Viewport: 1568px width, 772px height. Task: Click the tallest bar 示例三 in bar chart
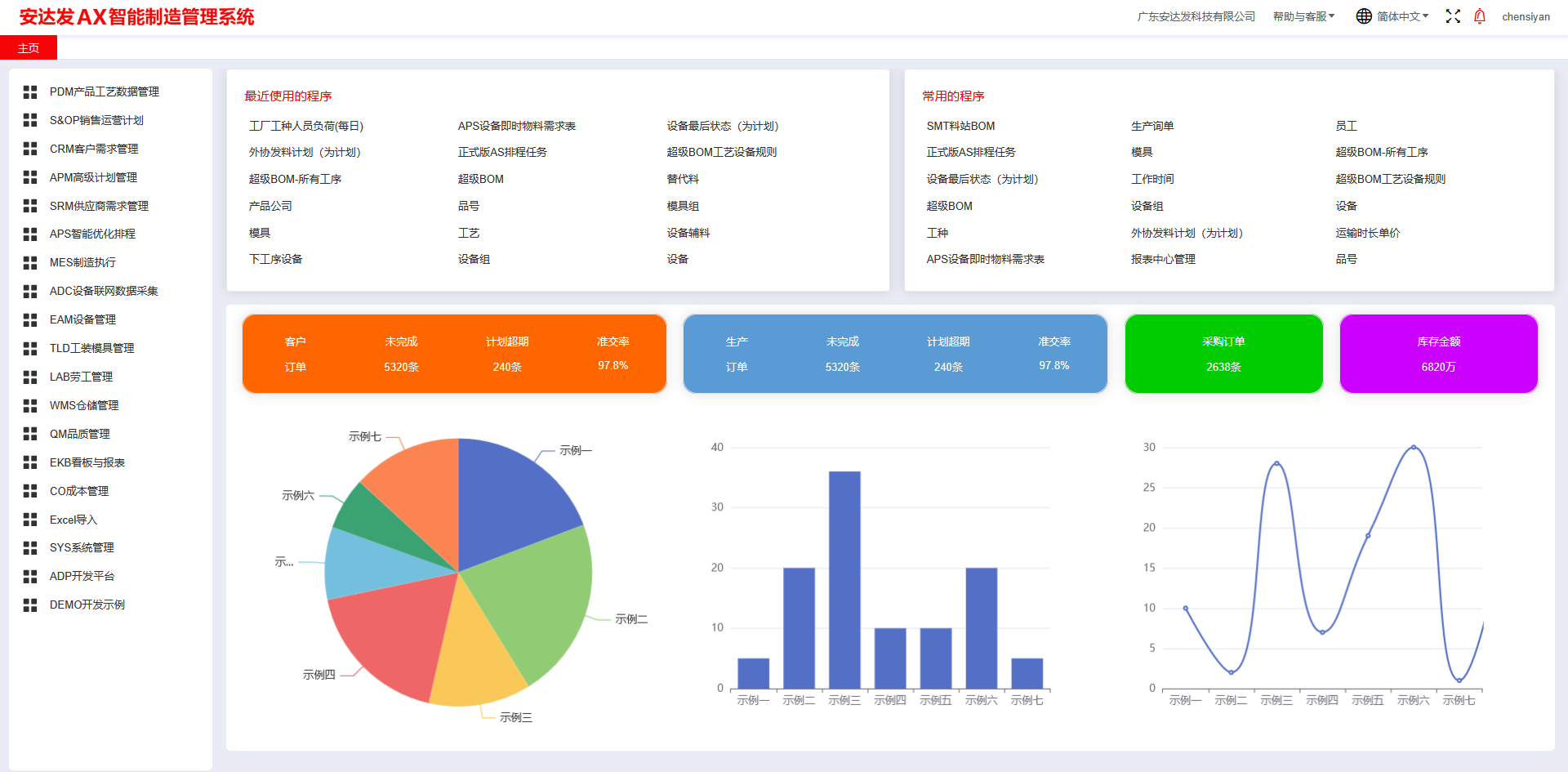tap(844, 580)
